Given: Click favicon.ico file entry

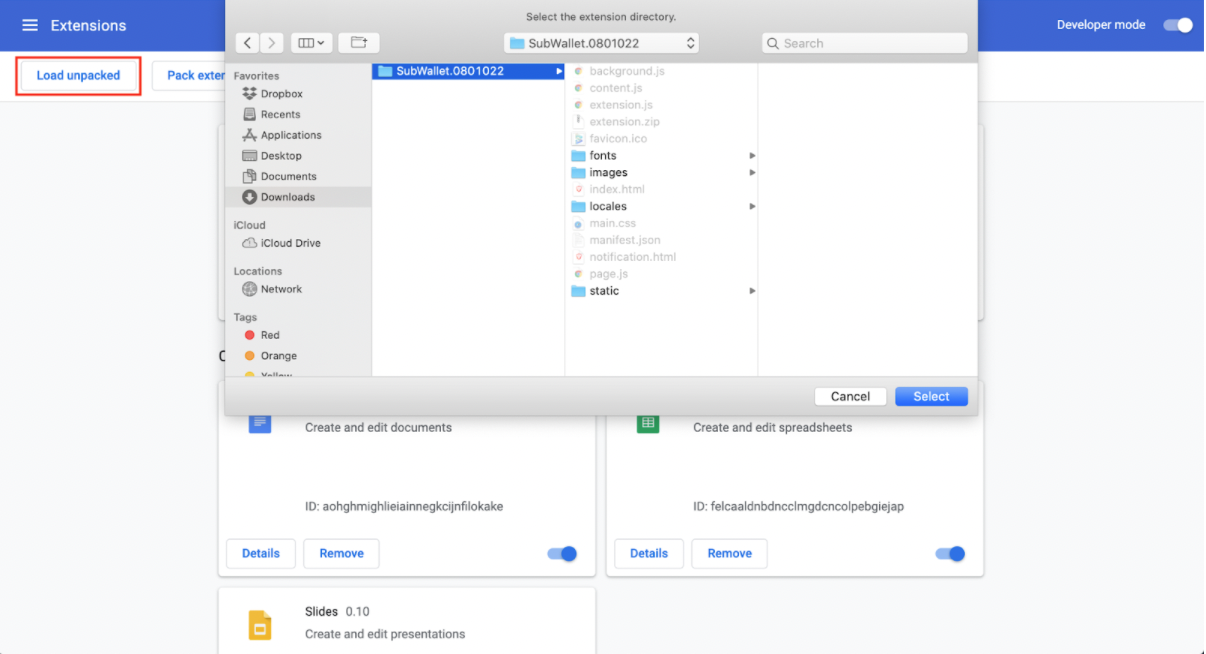Looking at the screenshot, I should [618, 139].
